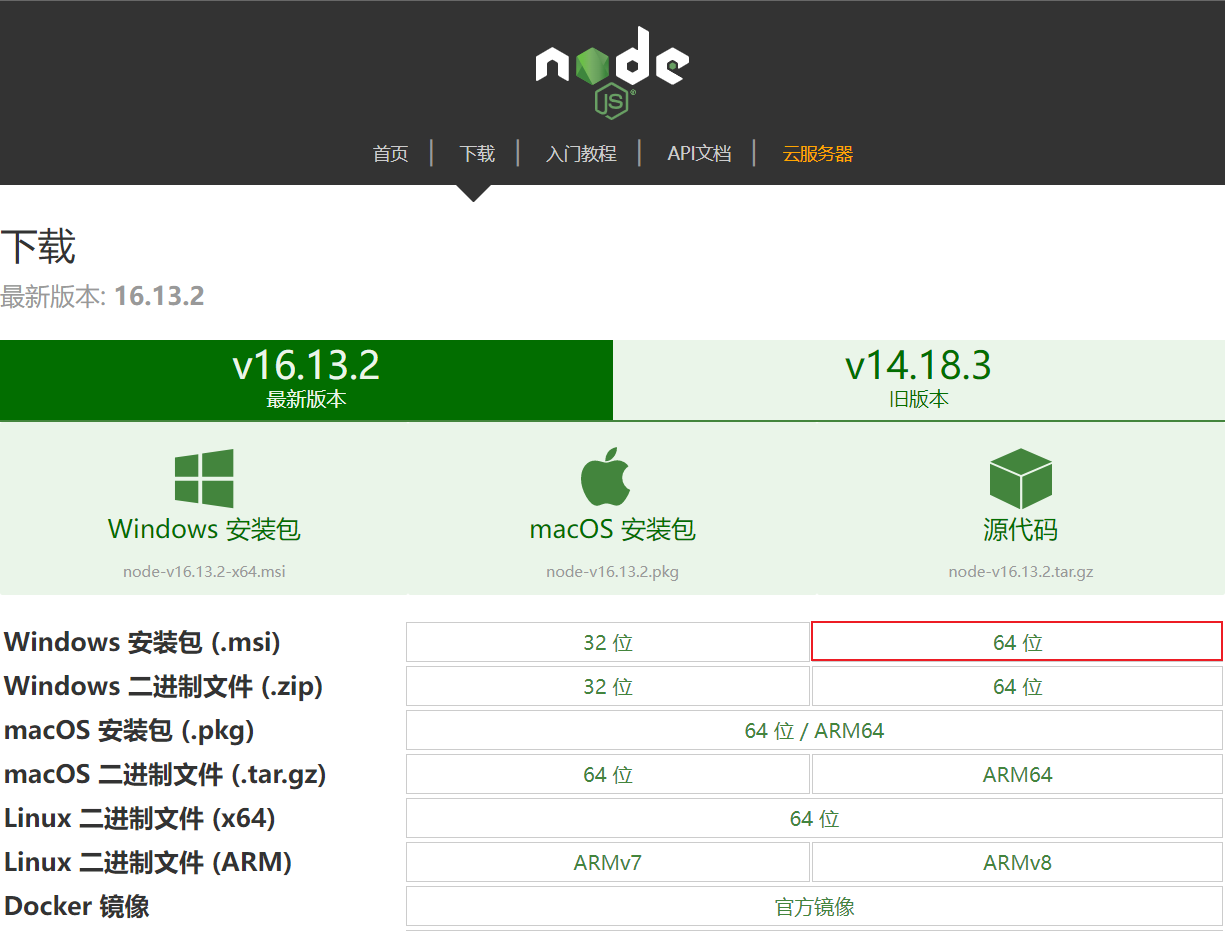The image size is (1225, 931).
Task: Click the macOS 二进制文件 (.tar.gz) row label
Action: (x=165, y=774)
